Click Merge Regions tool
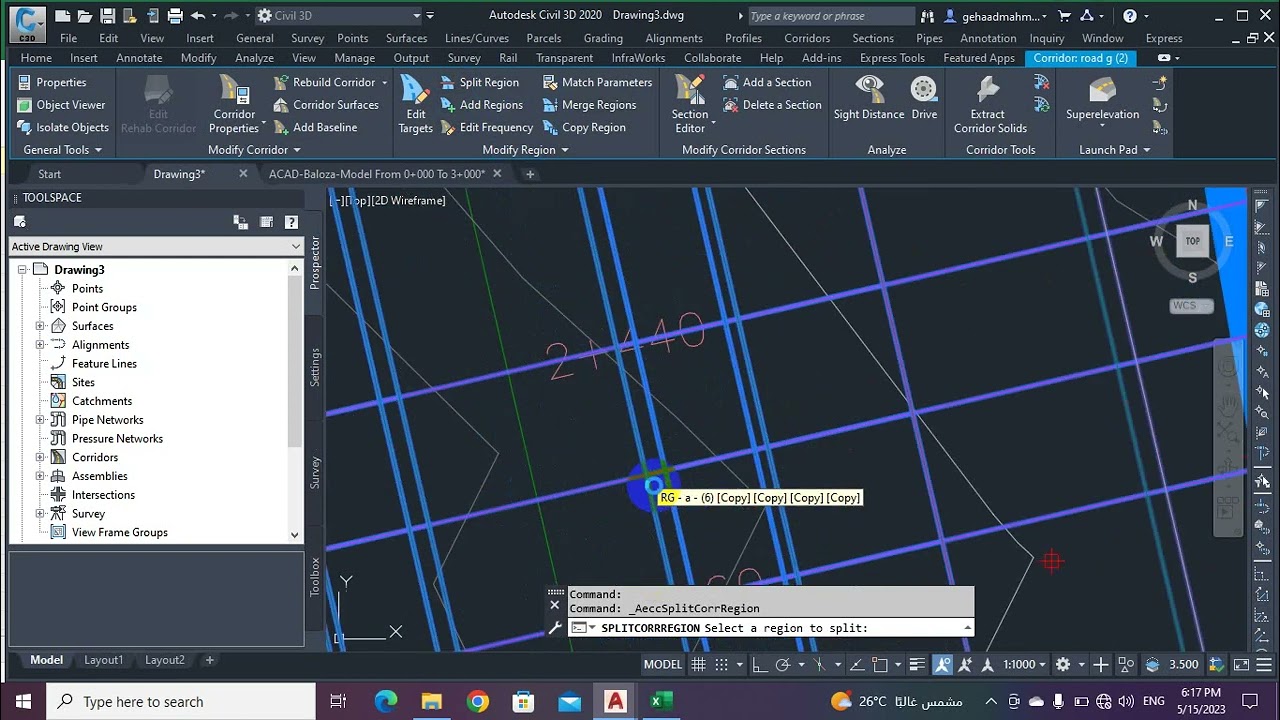Image resolution: width=1280 pixels, height=720 pixels. [589, 105]
